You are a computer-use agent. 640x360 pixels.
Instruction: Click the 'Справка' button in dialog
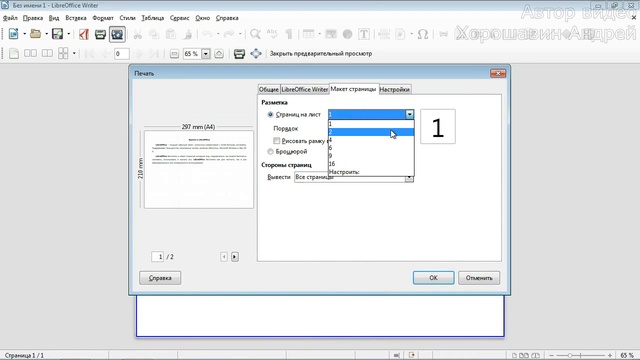(x=160, y=278)
